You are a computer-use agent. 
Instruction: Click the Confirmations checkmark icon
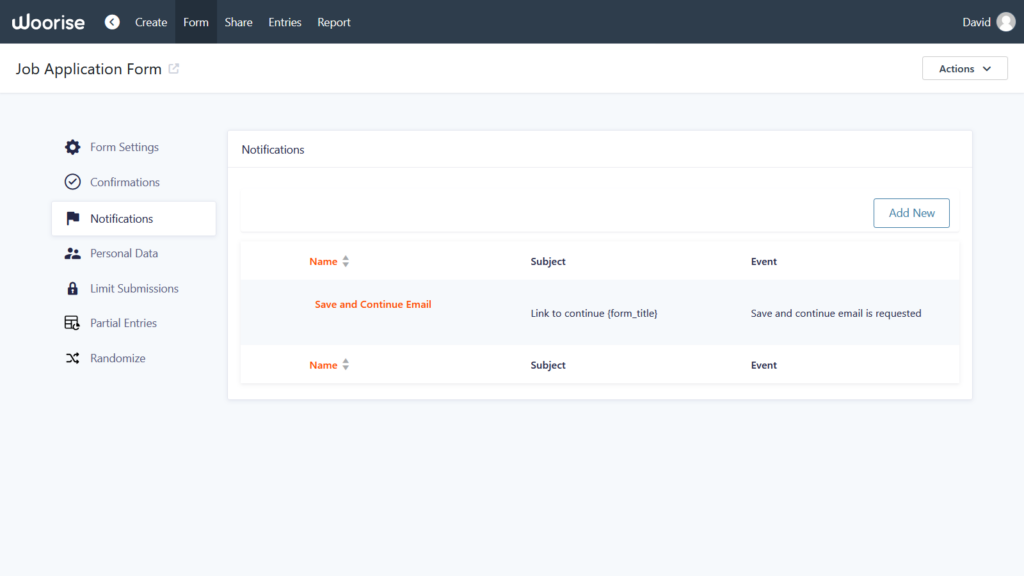coord(72,182)
